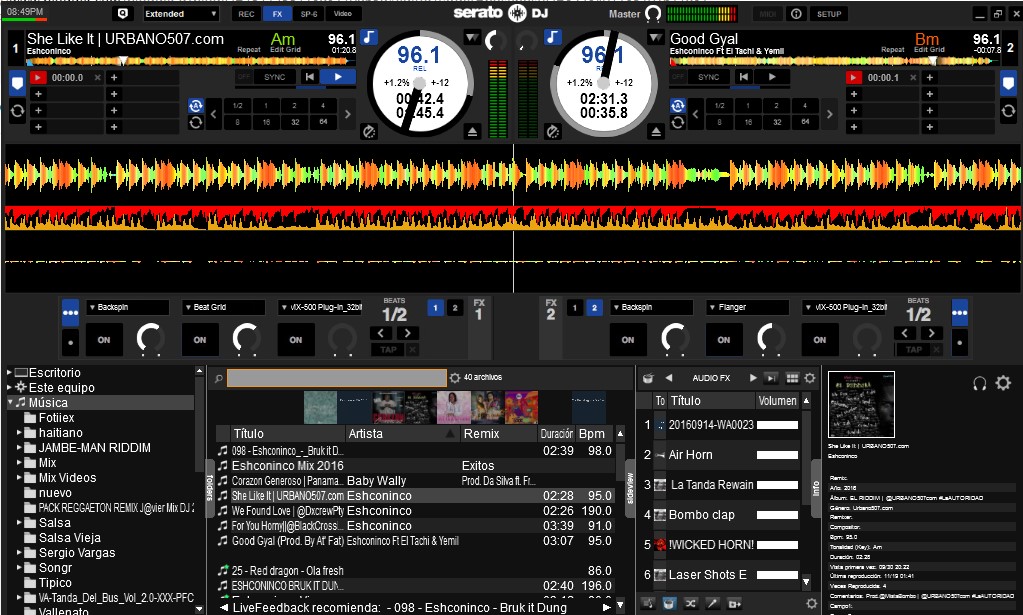Switch to the FX panel tab
Viewport: 1023px width, 615px height.
tap(277, 14)
